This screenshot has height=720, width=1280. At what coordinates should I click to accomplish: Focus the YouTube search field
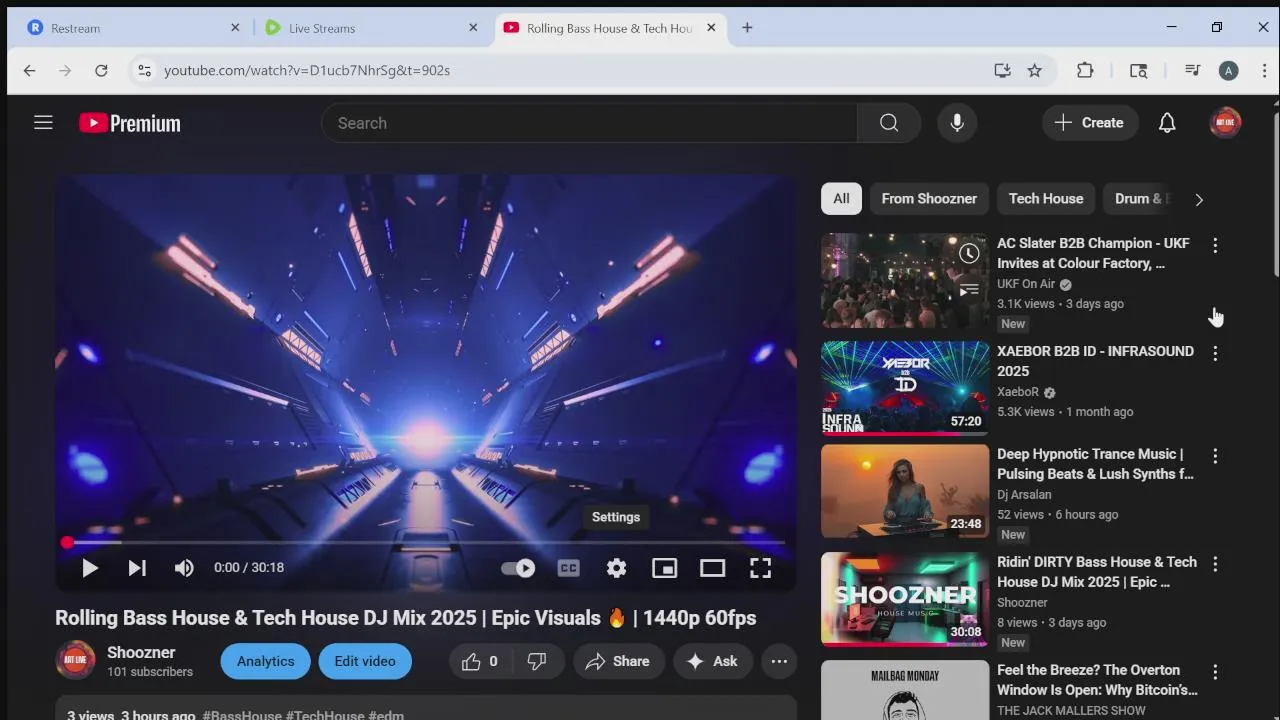click(x=590, y=123)
